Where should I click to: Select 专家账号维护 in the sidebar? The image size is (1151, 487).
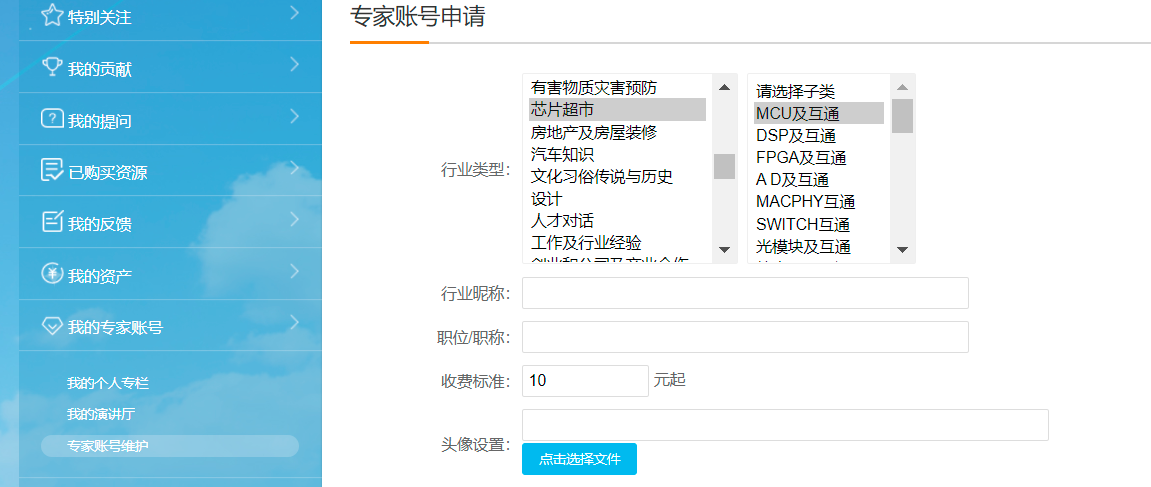[x=108, y=446]
